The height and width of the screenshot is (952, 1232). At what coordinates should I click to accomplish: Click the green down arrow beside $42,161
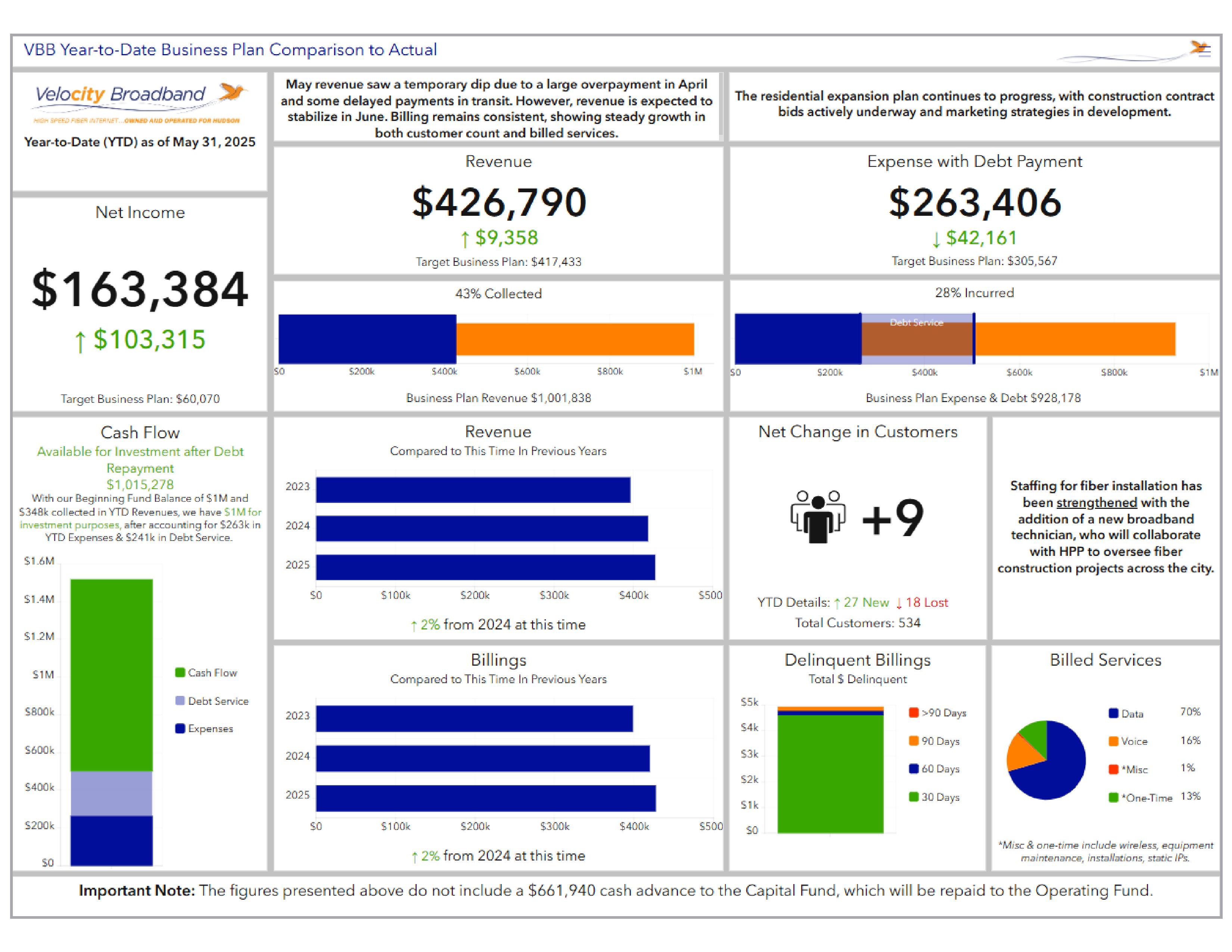click(936, 240)
